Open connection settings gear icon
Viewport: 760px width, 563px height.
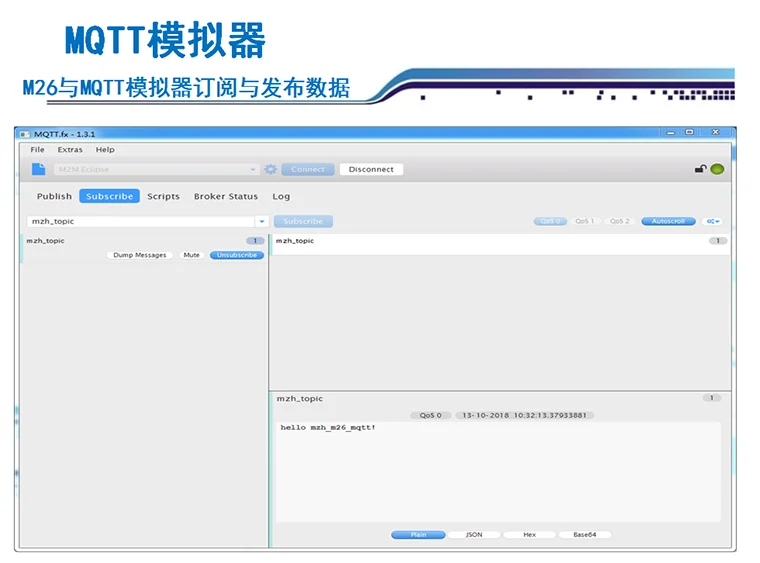click(x=270, y=169)
